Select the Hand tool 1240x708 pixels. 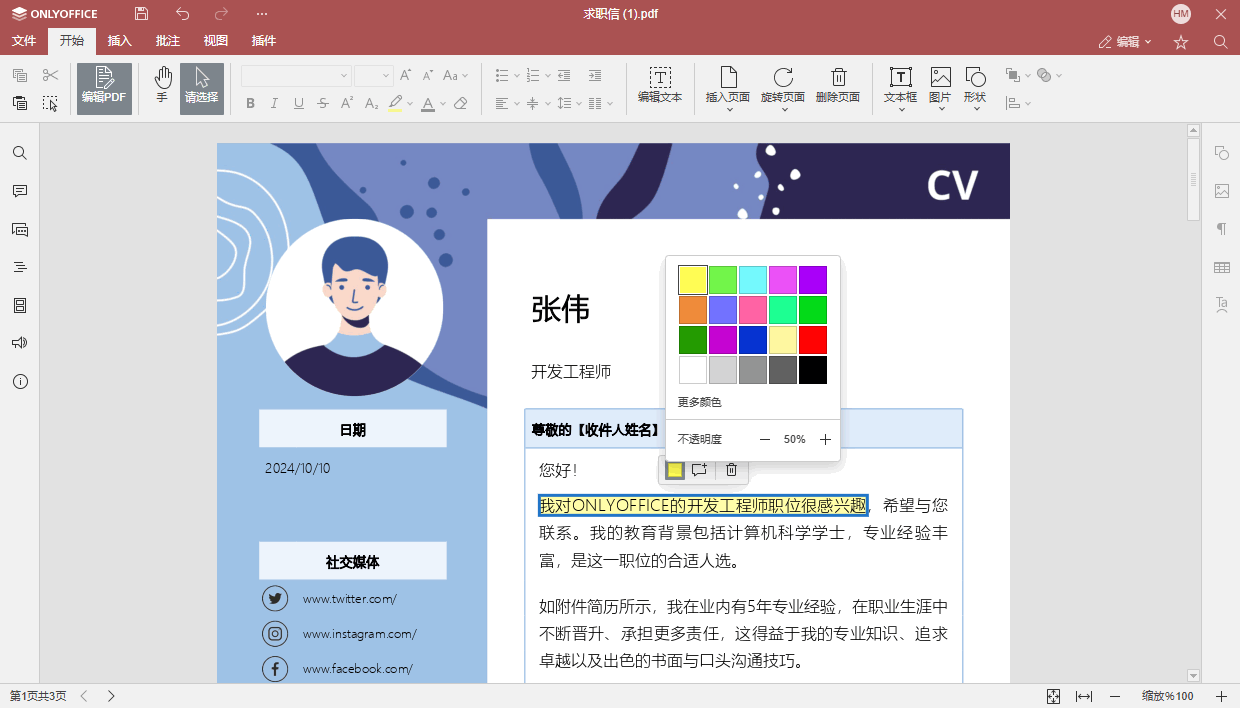tap(162, 88)
